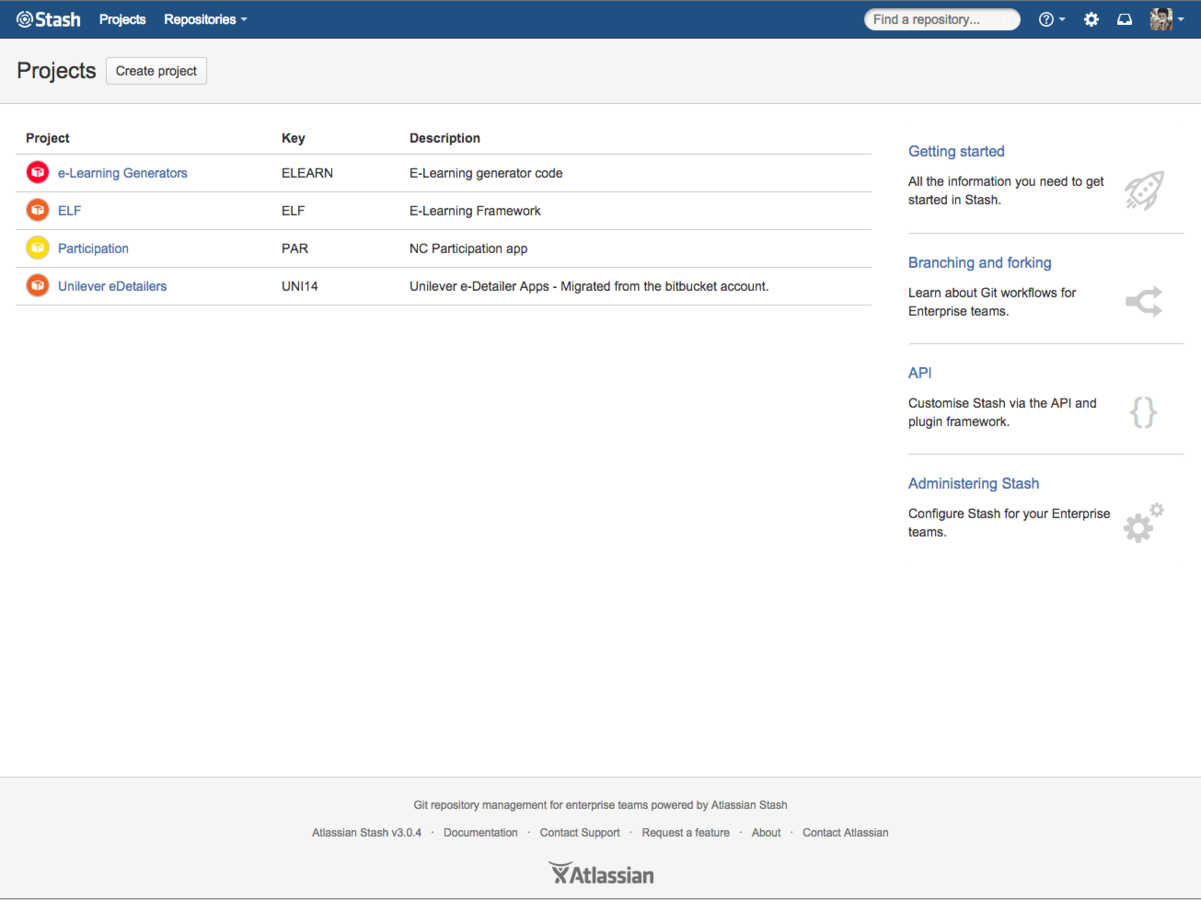Open the e-Learning Generators project link
This screenshot has height=900, width=1201.
[123, 173]
